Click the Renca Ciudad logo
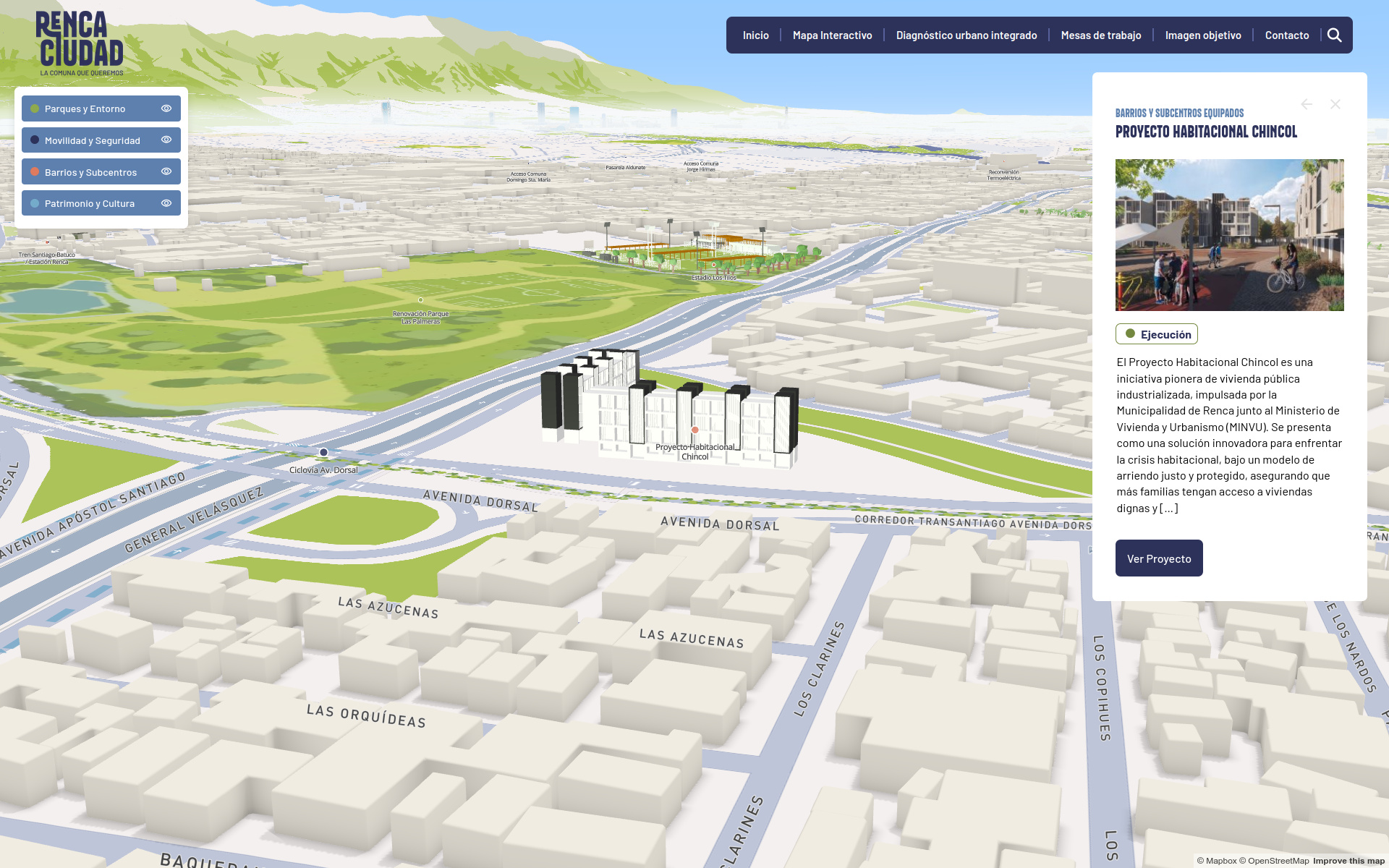This screenshot has height=868, width=1389. pyautogui.click(x=80, y=43)
